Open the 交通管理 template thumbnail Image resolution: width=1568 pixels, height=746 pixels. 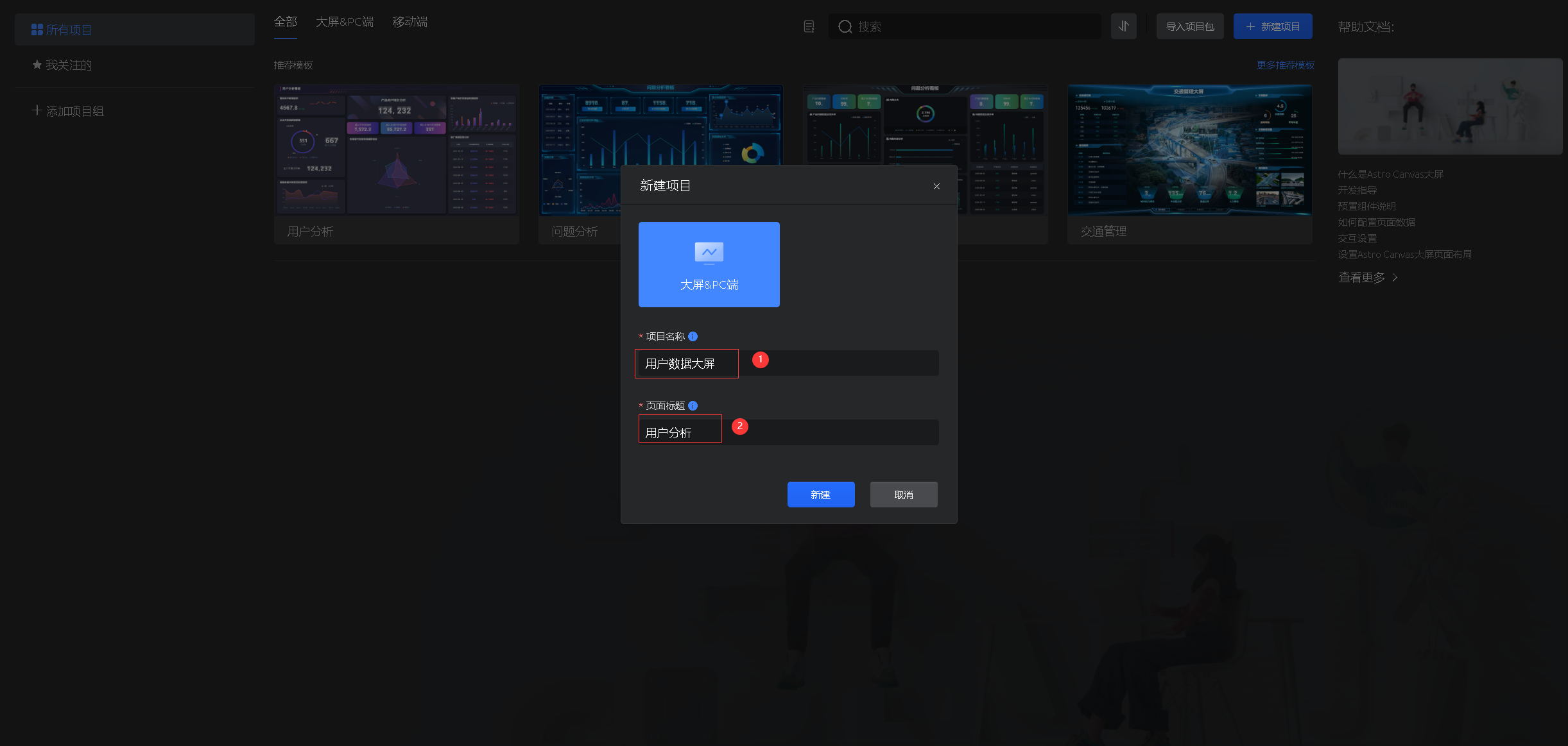click(1189, 149)
